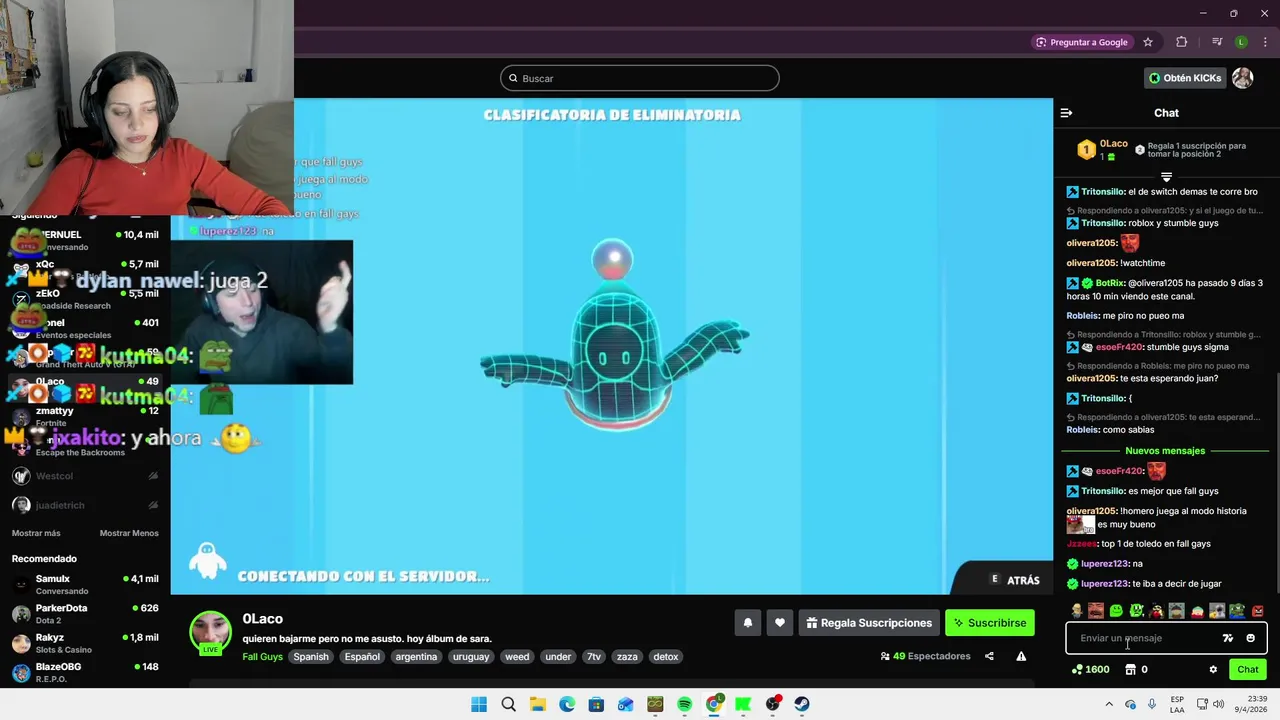
Task: Click Regala Suscripciones button
Action: tap(869, 623)
